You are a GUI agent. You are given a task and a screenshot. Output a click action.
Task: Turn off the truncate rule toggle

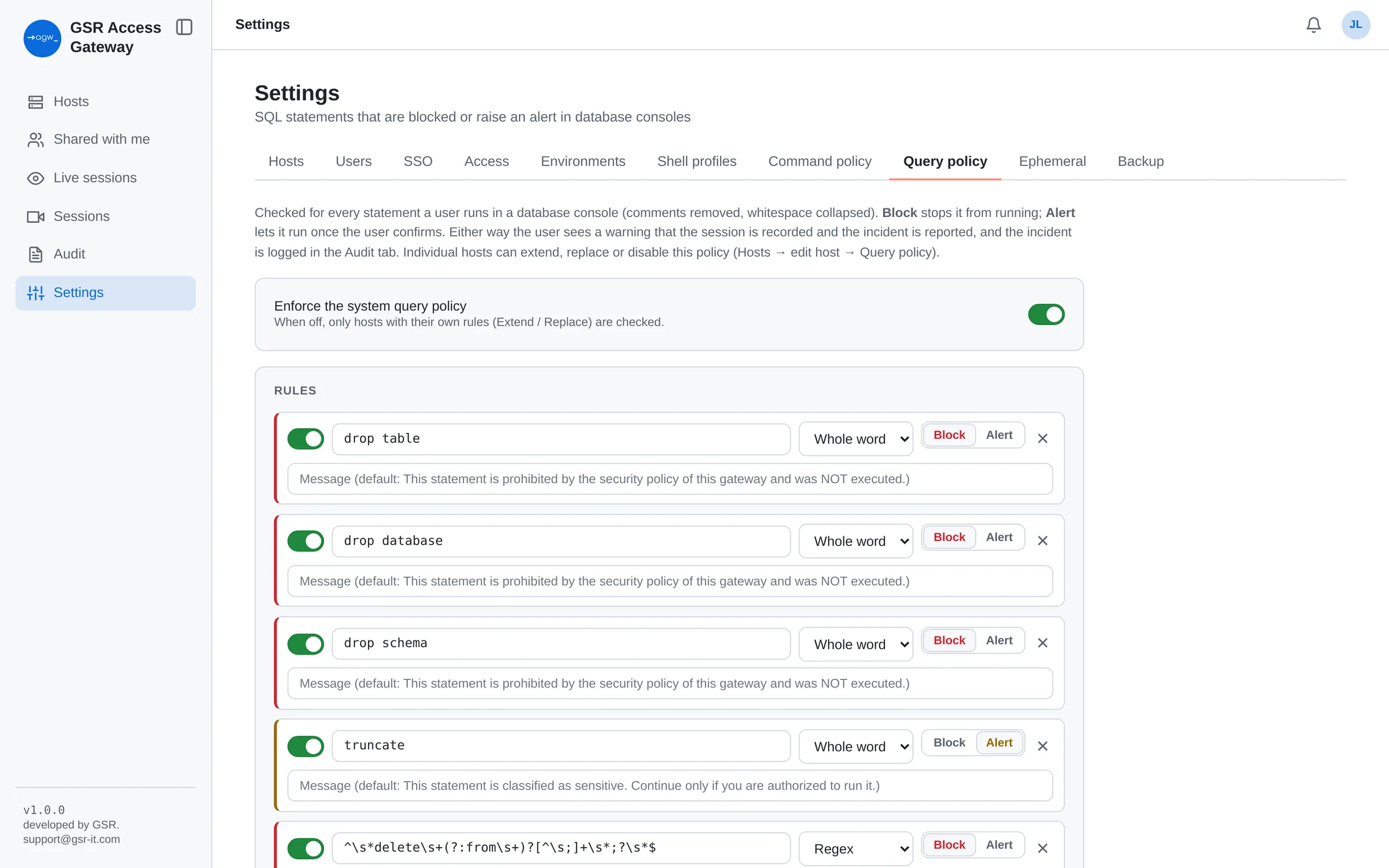[x=306, y=746]
